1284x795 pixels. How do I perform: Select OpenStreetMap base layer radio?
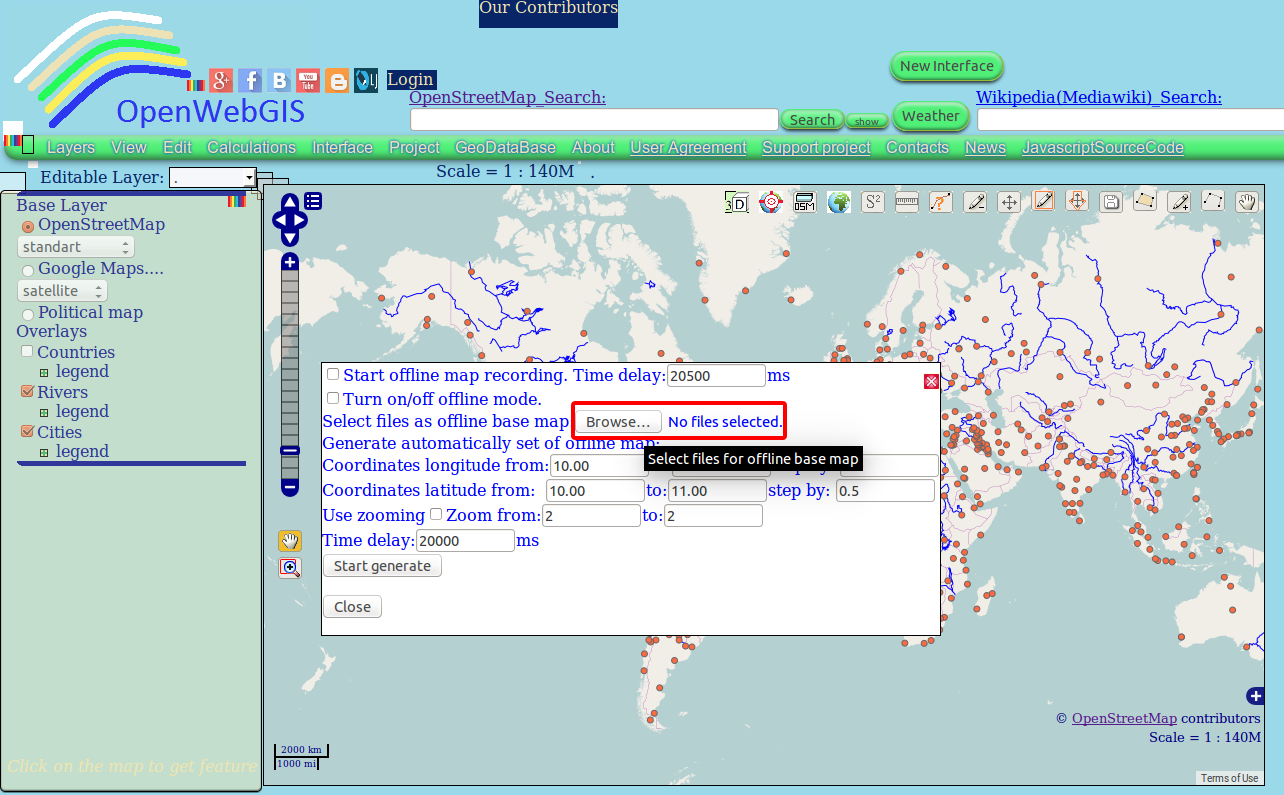(x=28, y=227)
